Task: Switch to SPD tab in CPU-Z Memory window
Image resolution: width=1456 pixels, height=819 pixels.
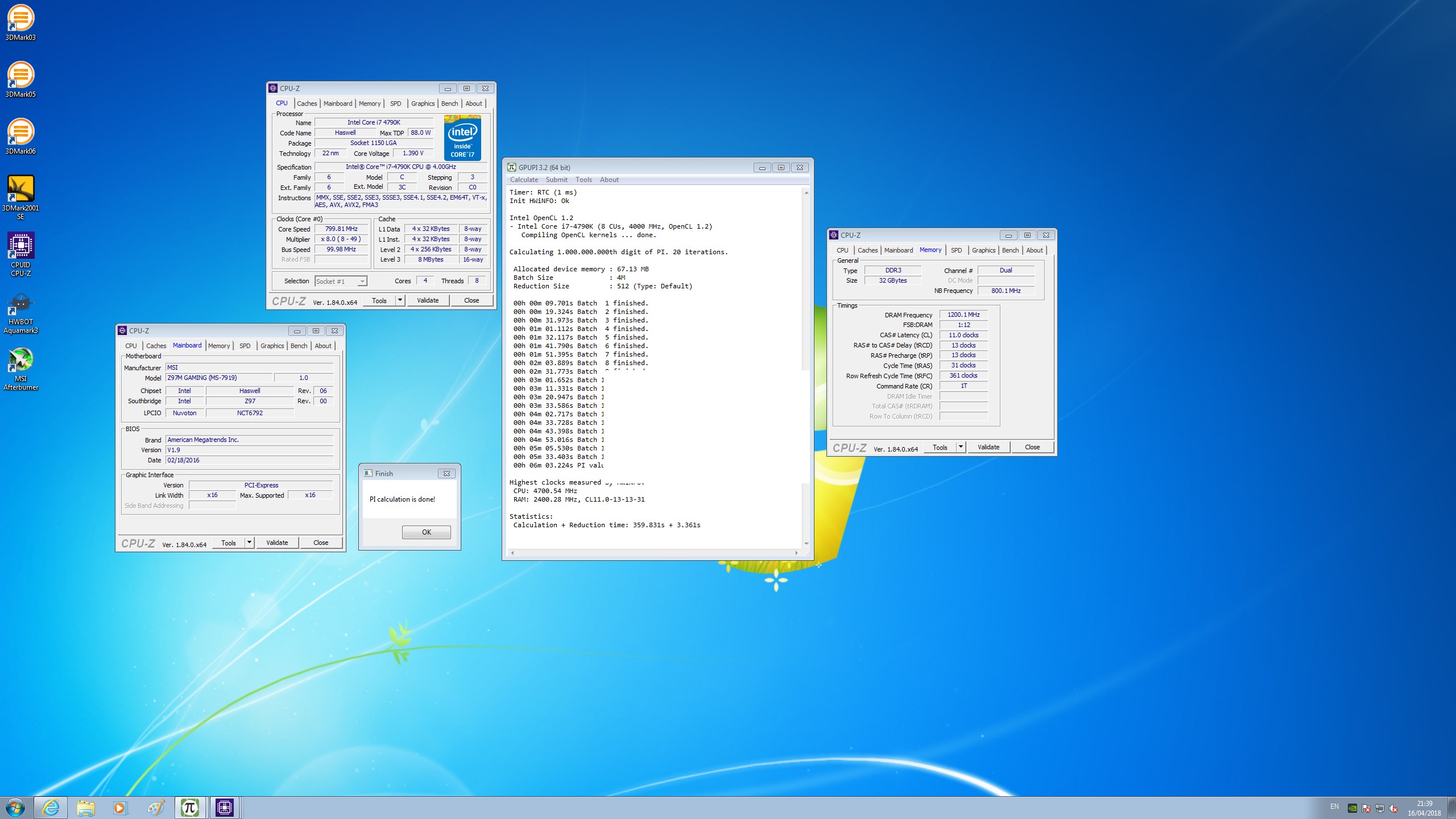Action: (x=957, y=250)
